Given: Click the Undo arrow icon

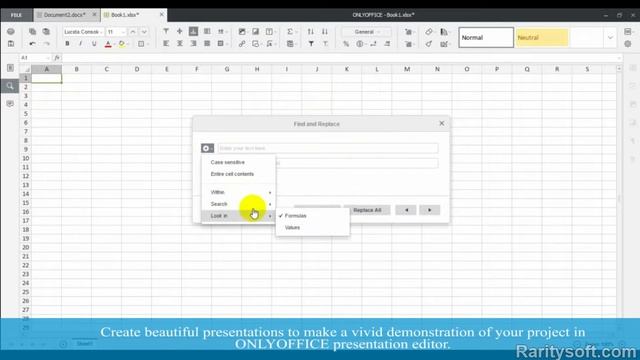Looking at the screenshot, I should 32,43.
